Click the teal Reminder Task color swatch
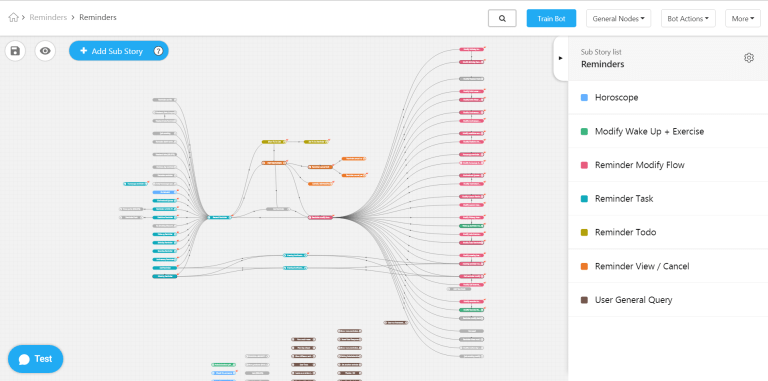This screenshot has width=768, height=381. click(x=584, y=199)
